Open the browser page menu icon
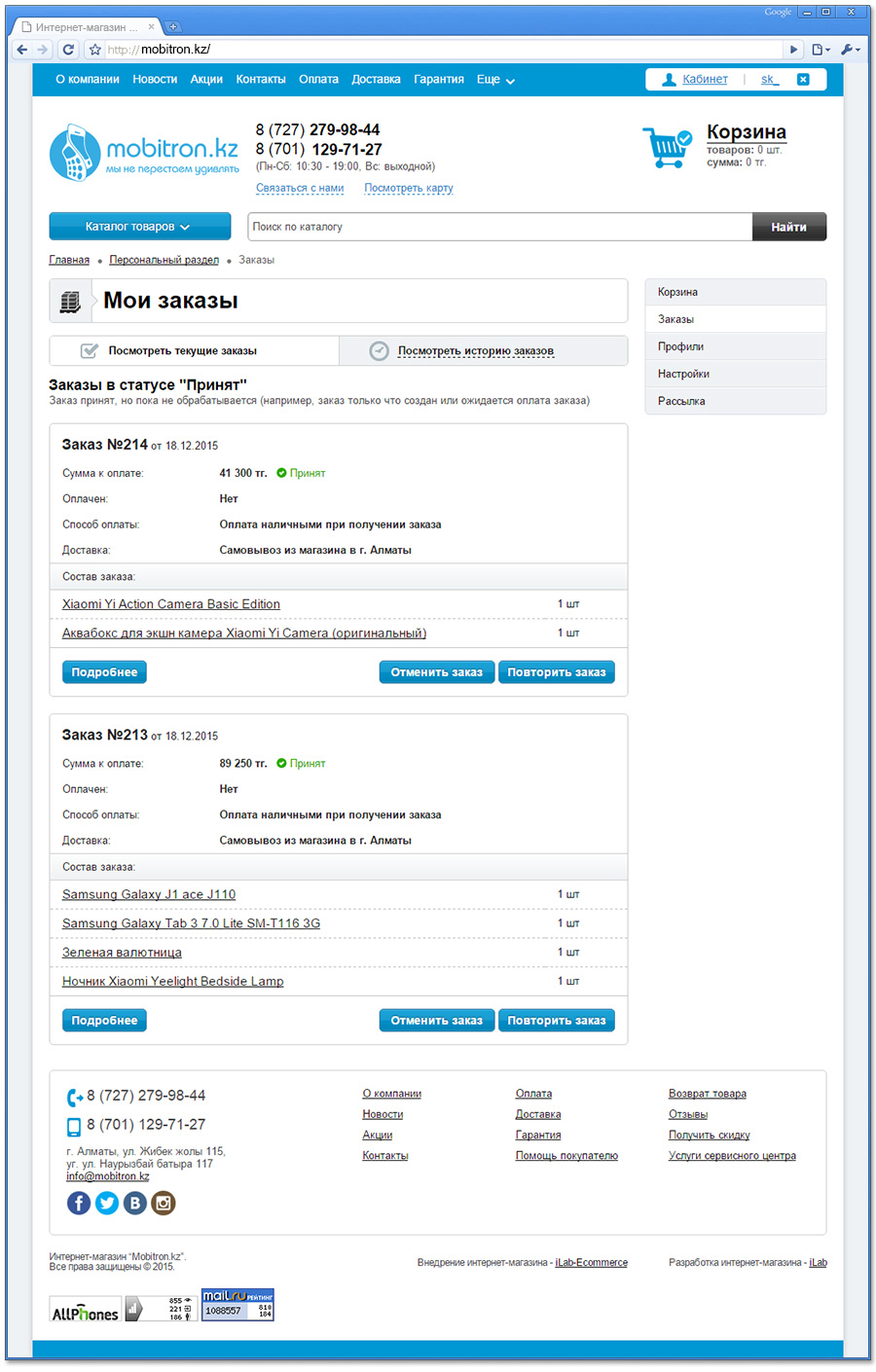This screenshot has width=876, height=1372. (821, 50)
